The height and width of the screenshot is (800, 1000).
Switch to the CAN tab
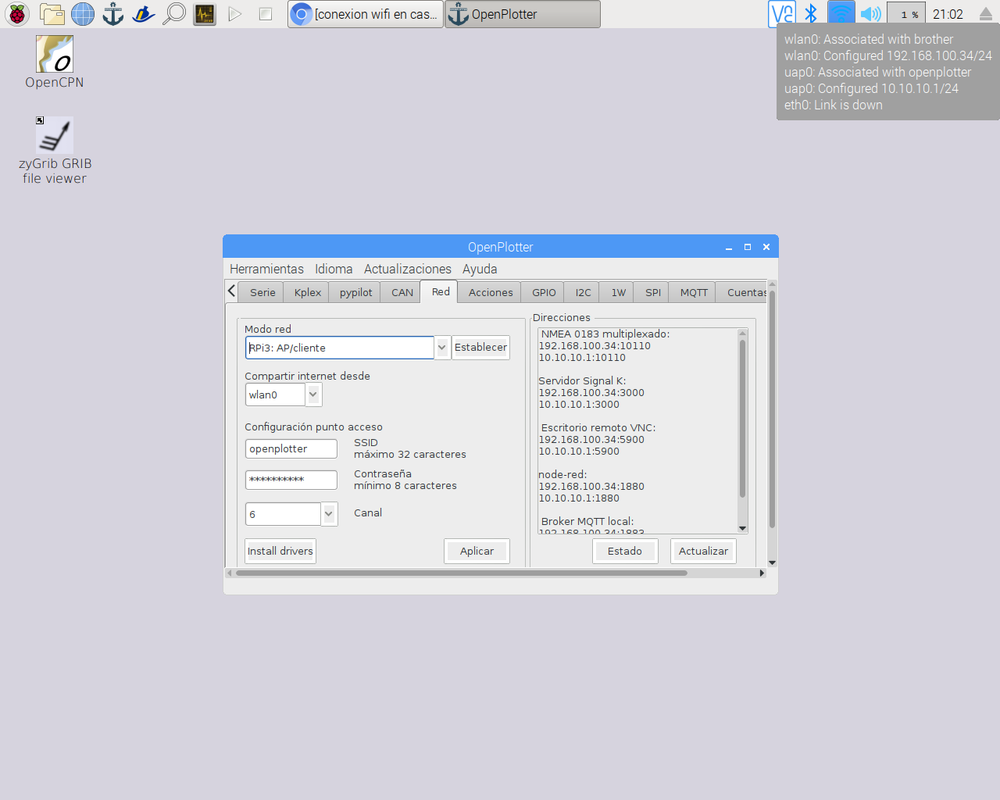[402, 292]
